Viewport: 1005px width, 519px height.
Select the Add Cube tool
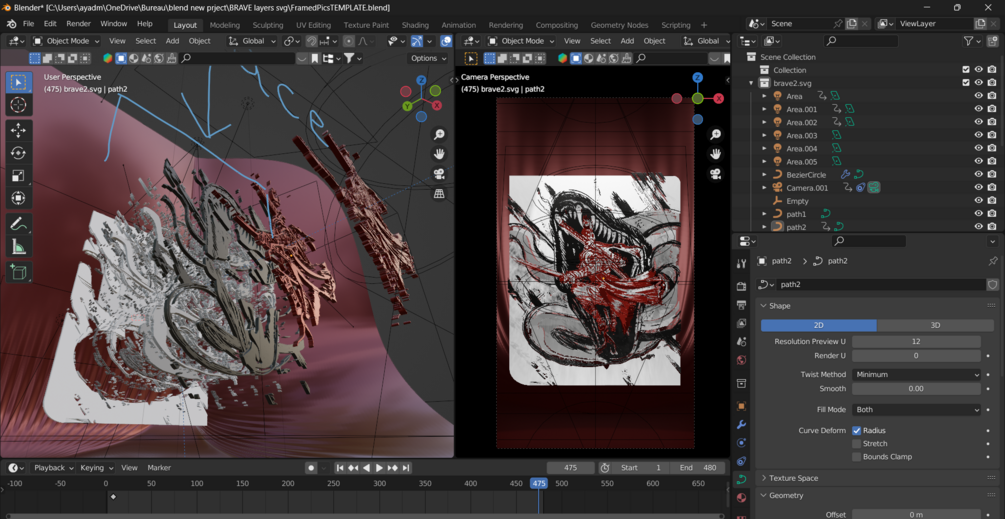[18, 272]
